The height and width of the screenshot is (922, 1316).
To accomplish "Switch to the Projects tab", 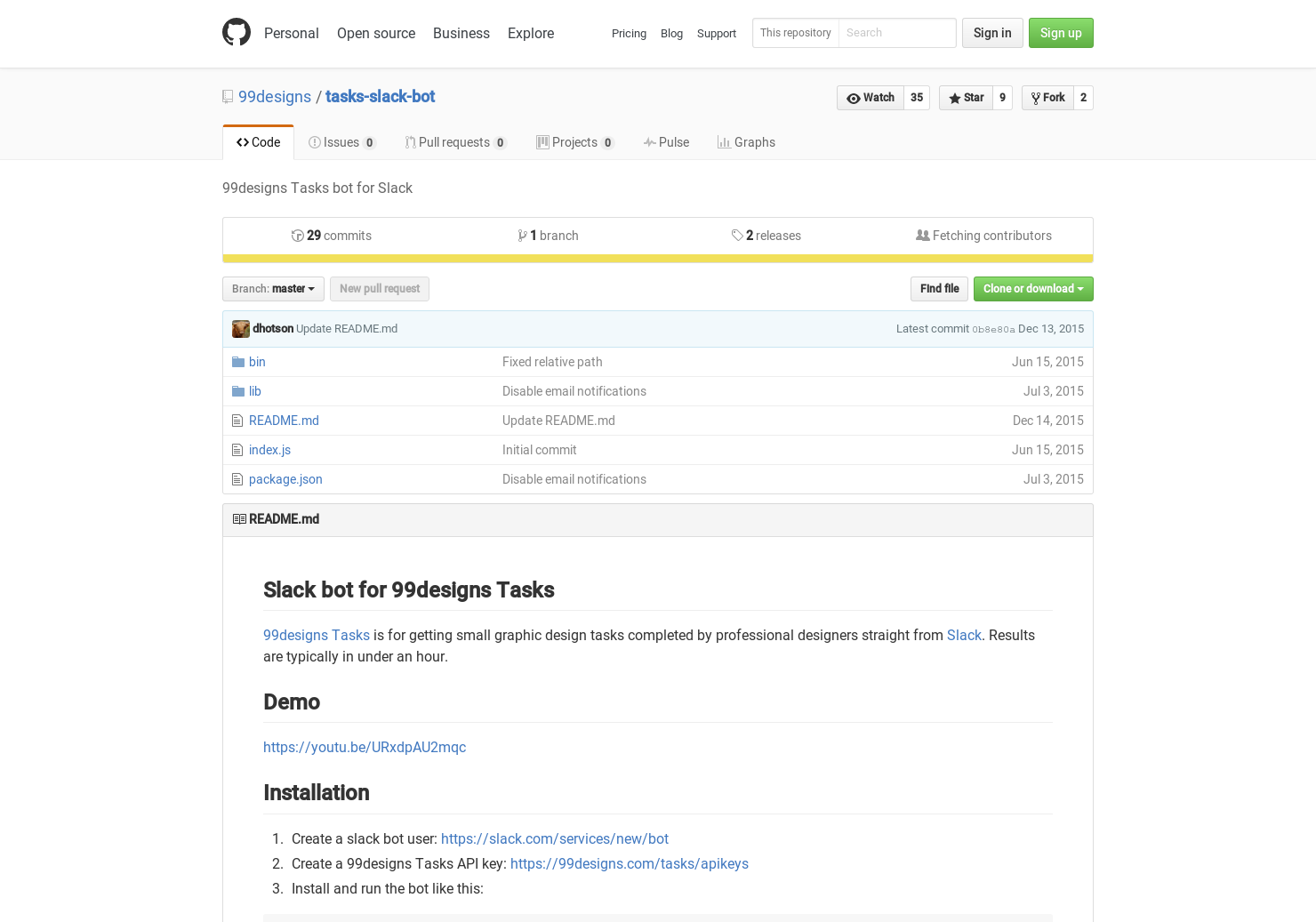I will [574, 141].
